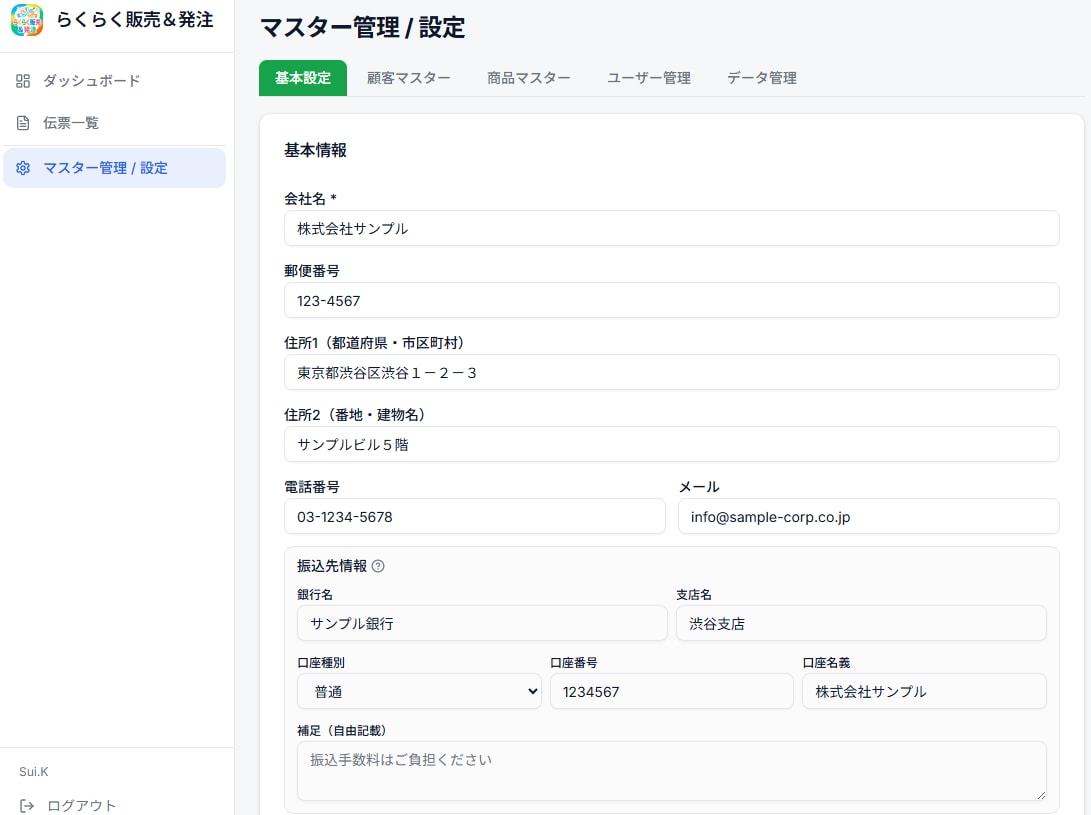Click the 口座番号 input field
1091x815 pixels.
point(671,691)
